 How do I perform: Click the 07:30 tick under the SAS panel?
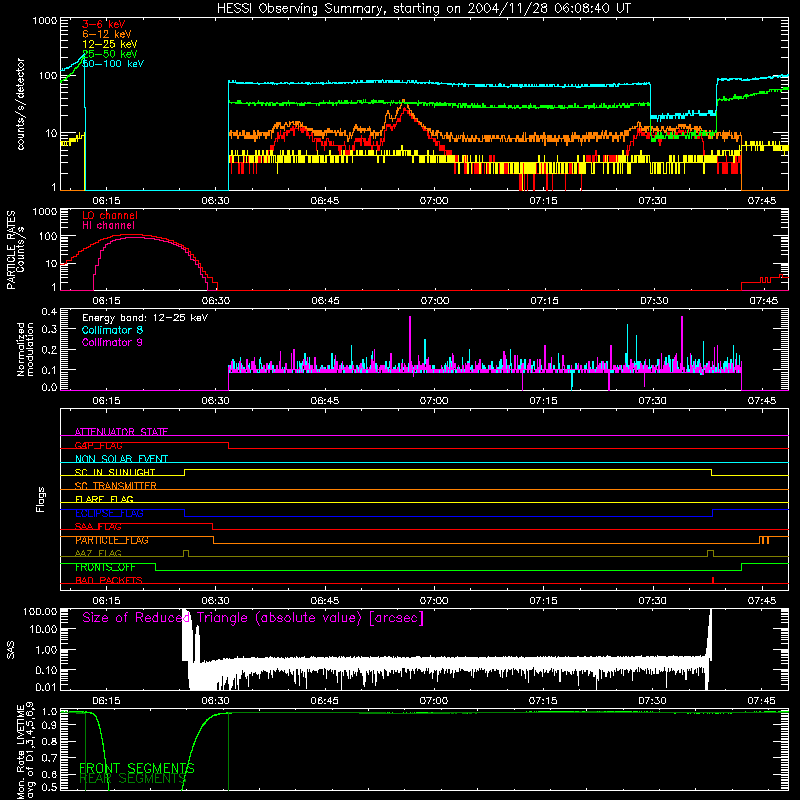(652, 701)
